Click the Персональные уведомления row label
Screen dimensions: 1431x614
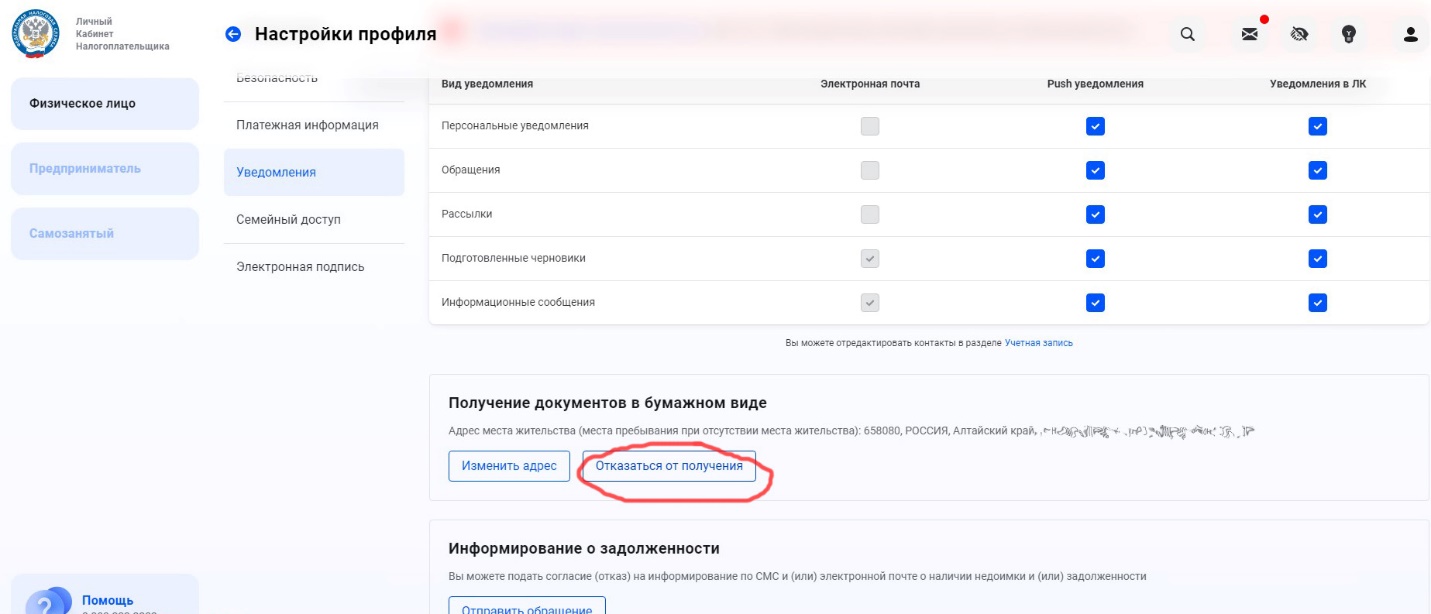(x=515, y=126)
